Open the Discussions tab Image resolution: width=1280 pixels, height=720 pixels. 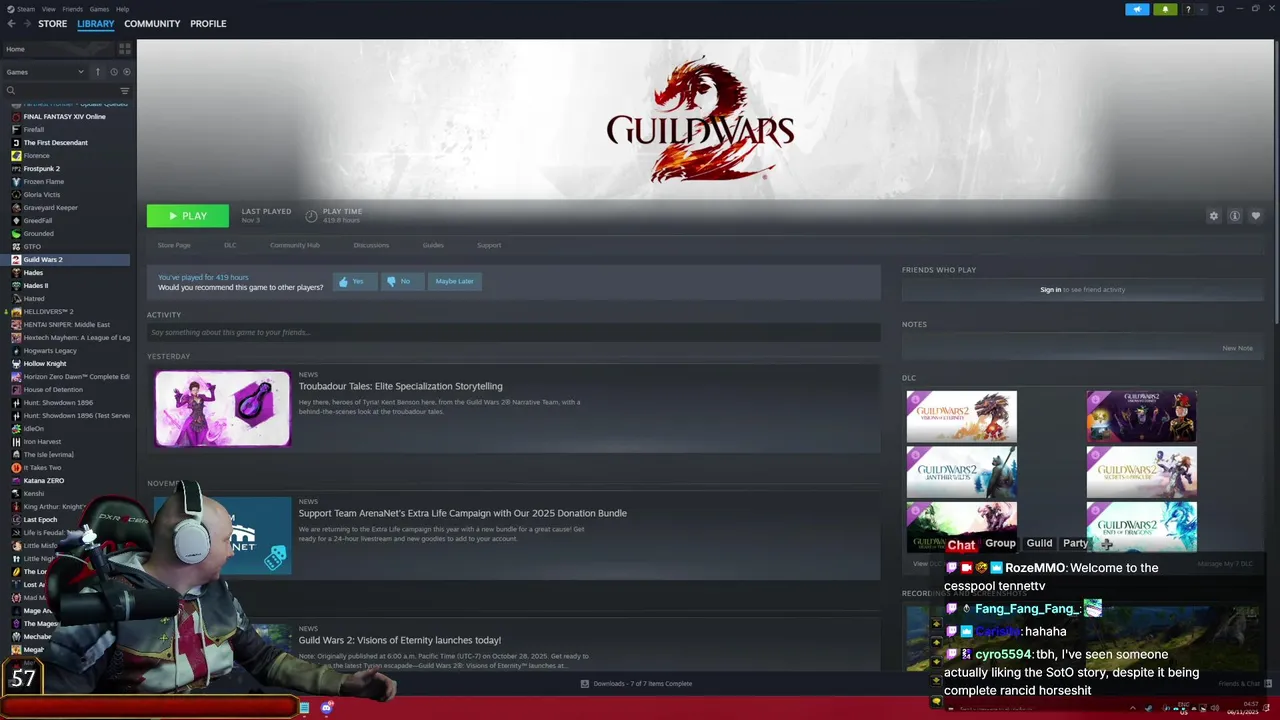coord(371,245)
